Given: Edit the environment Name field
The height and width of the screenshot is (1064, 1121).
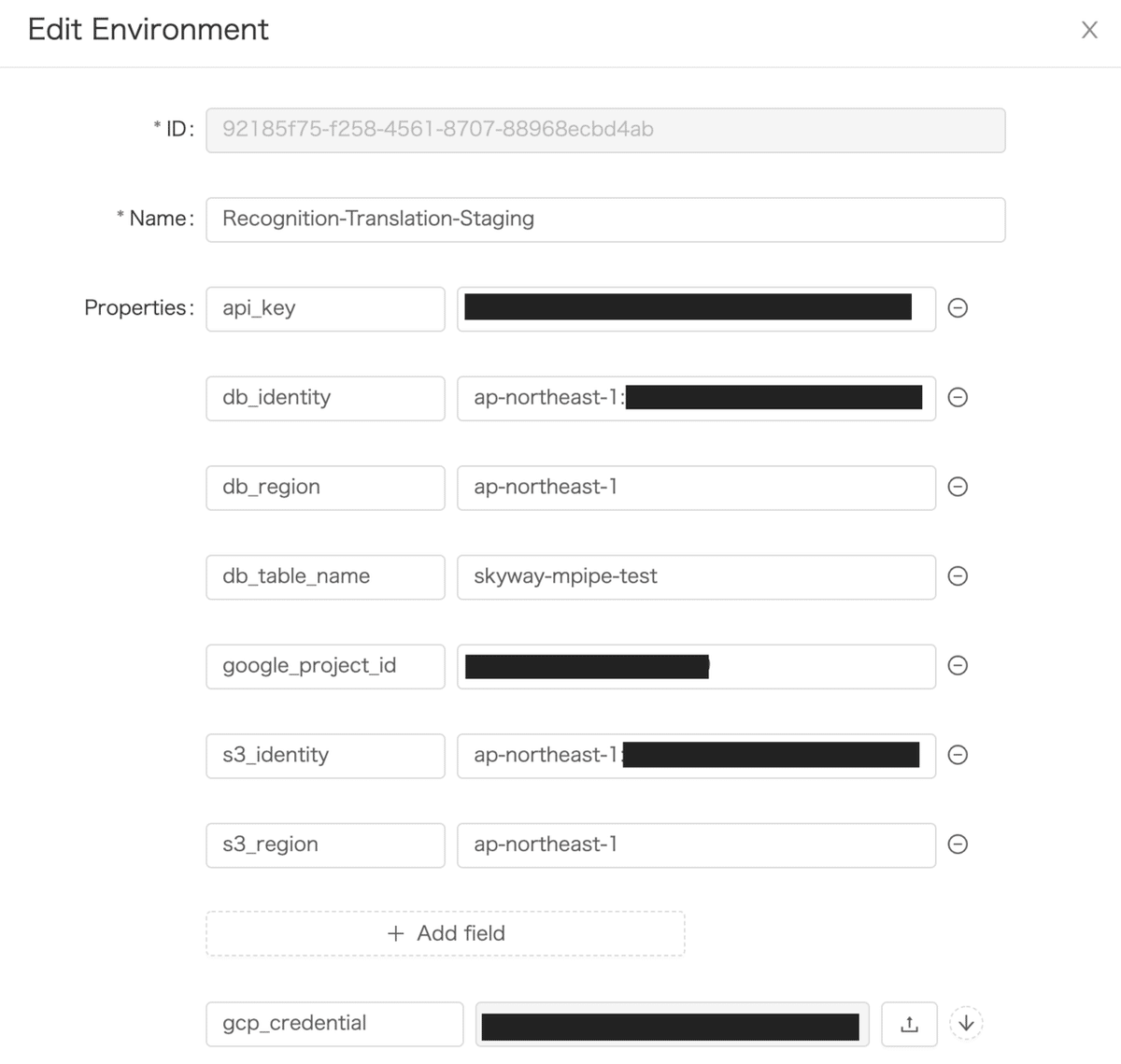Looking at the screenshot, I should 605,220.
